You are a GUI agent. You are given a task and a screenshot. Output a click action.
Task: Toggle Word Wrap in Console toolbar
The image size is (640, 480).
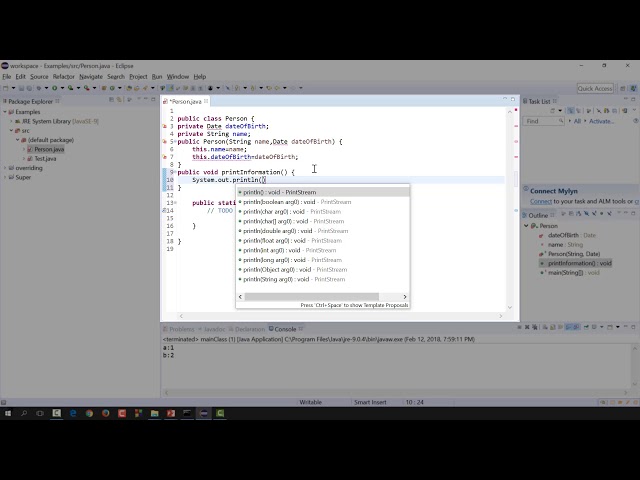560,327
